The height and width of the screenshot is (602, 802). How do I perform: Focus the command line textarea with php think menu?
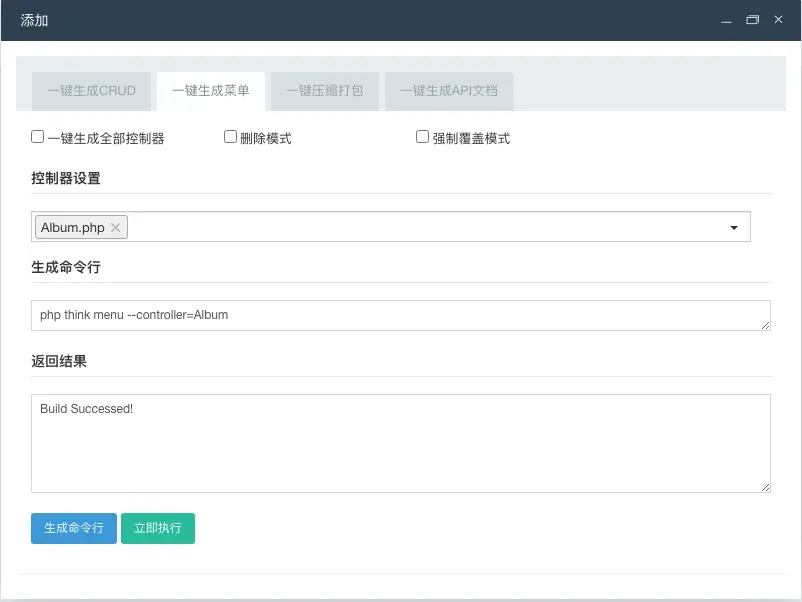(400, 315)
